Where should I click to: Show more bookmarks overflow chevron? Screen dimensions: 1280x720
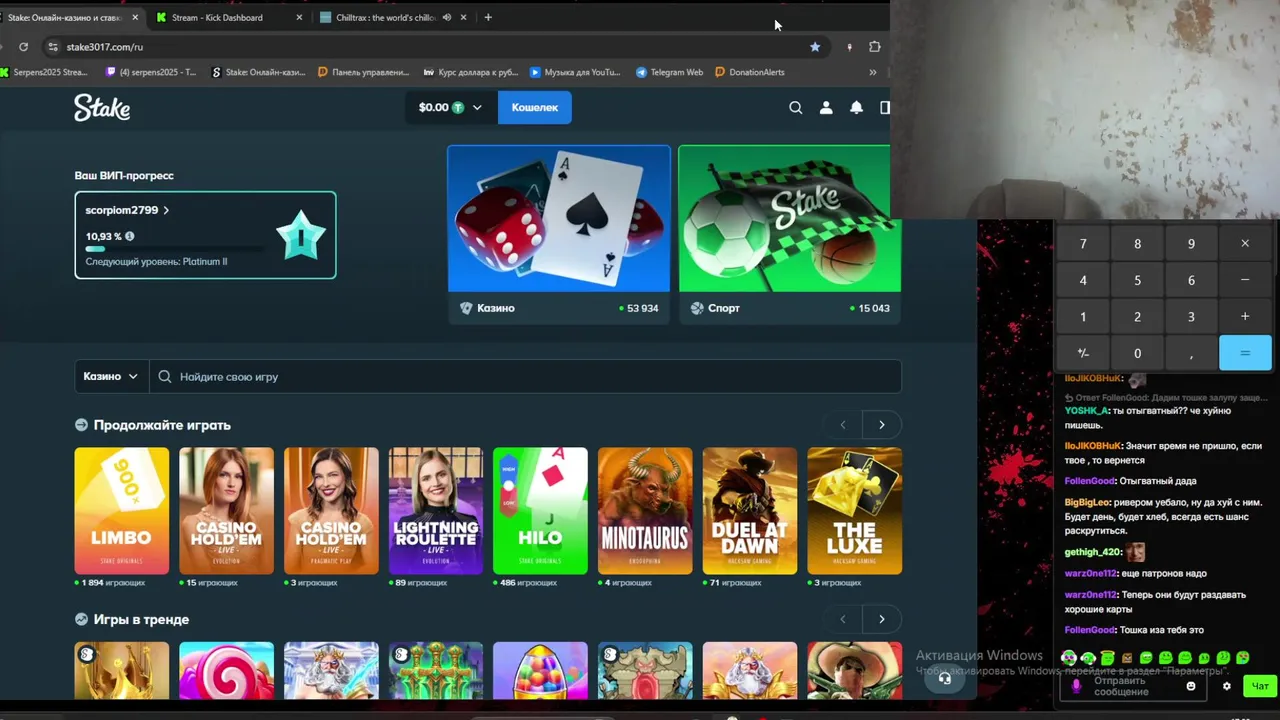873,72
